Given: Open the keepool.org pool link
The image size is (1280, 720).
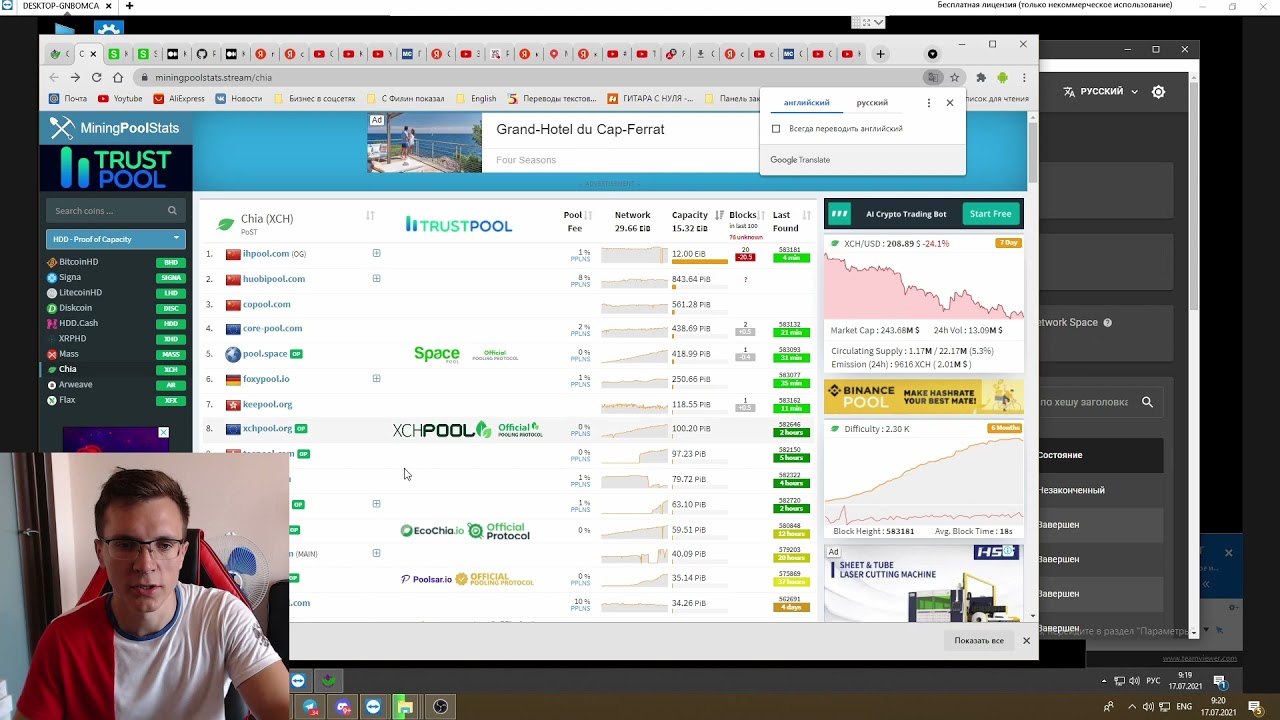Looking at the screenshot, I should click(267, 404).
